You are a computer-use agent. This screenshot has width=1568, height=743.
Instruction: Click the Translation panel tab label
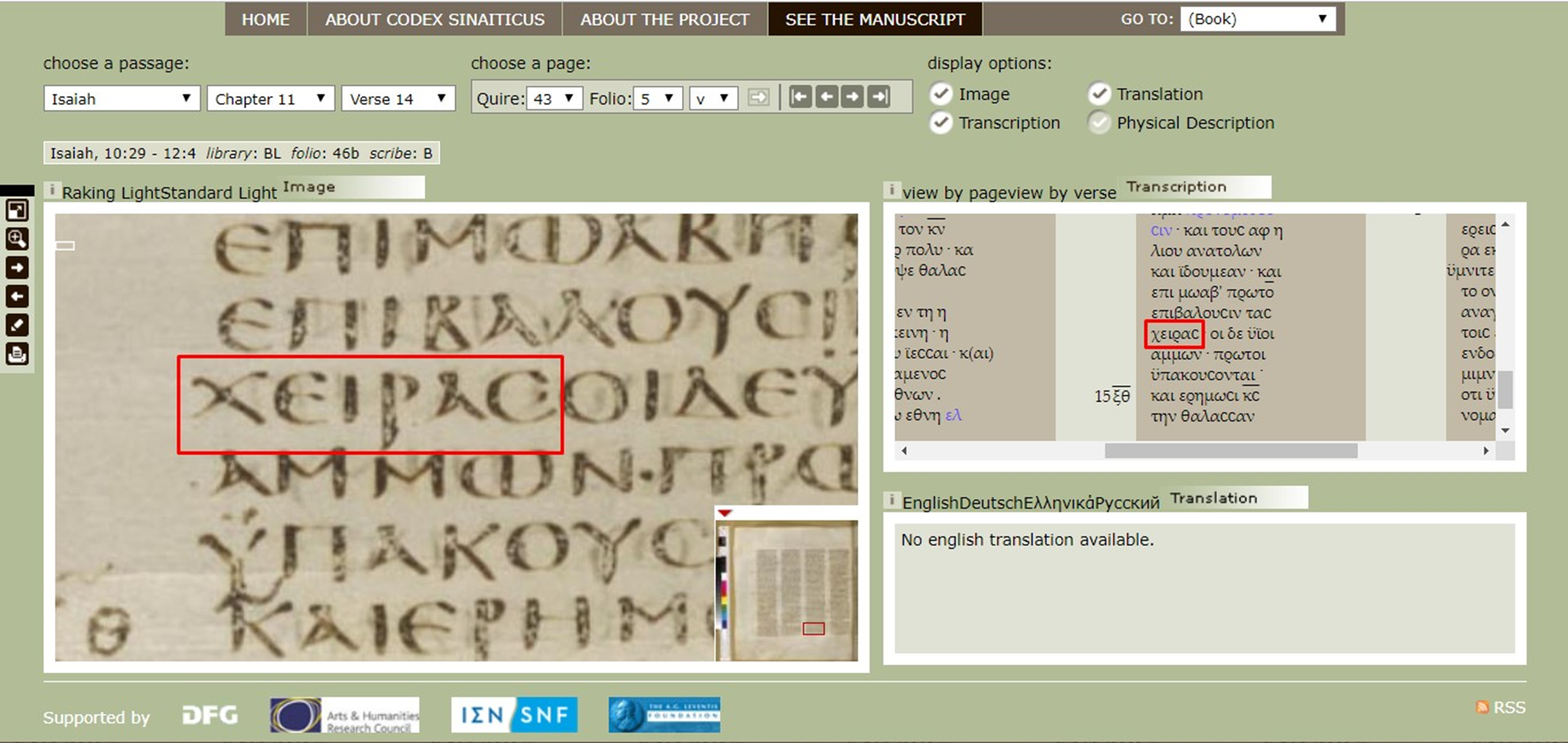(x=1213, y=498)
